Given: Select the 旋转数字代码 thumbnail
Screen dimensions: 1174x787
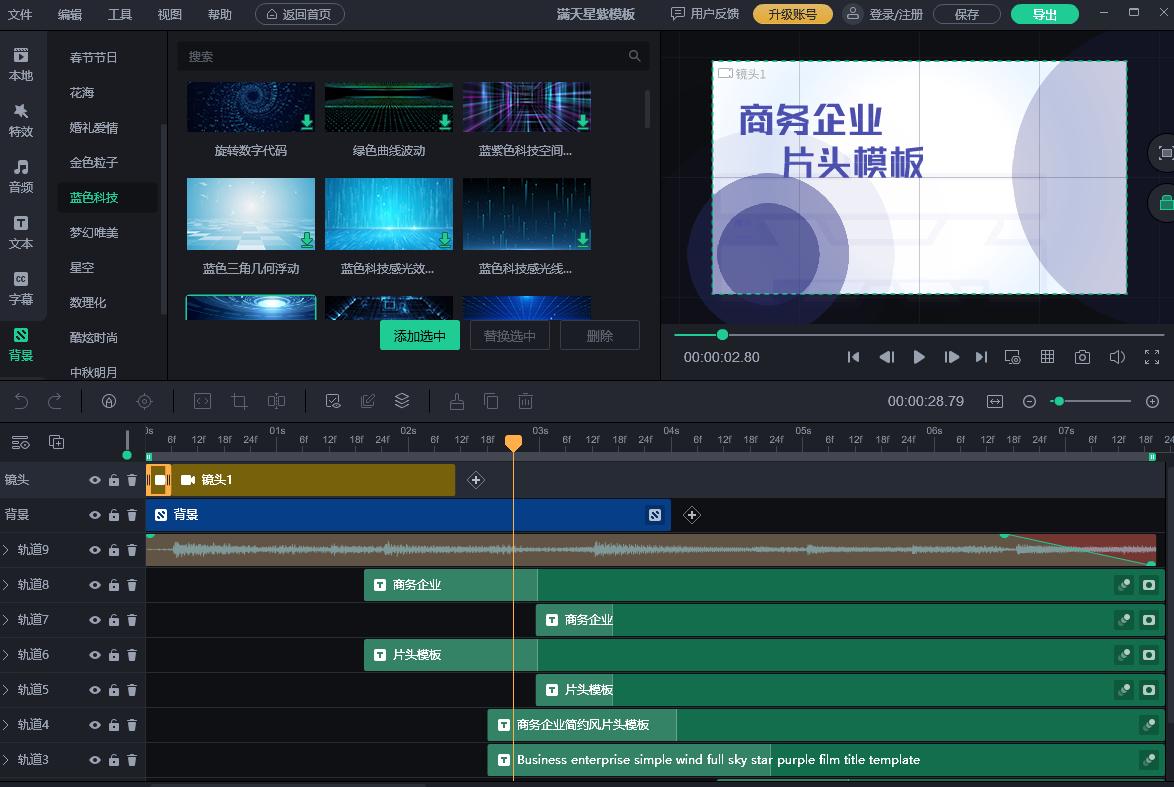Looking at the screenshot, I should [x=250, y=107].
